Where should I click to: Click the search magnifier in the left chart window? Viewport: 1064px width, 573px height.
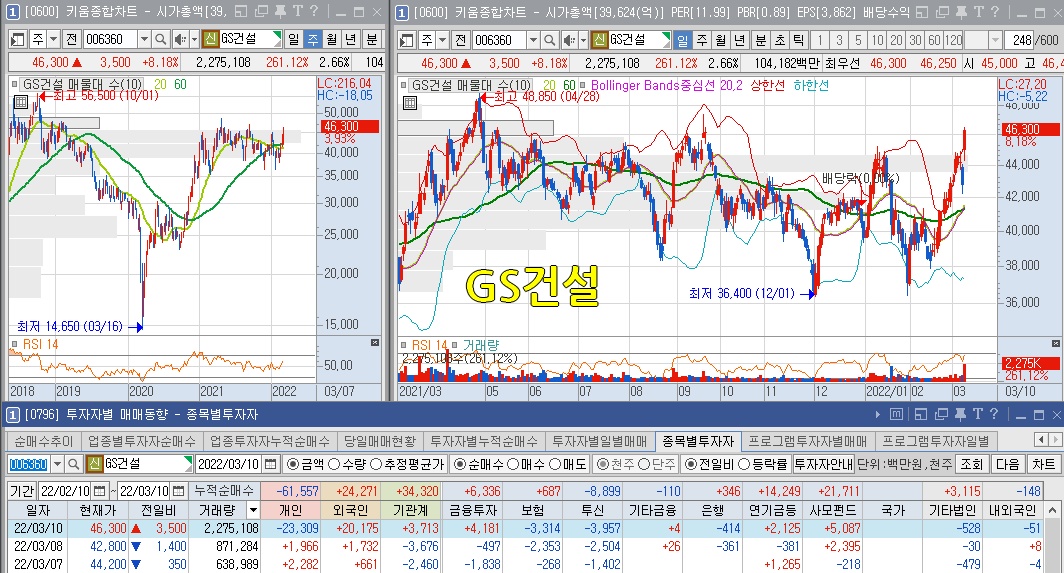point(160,39)
